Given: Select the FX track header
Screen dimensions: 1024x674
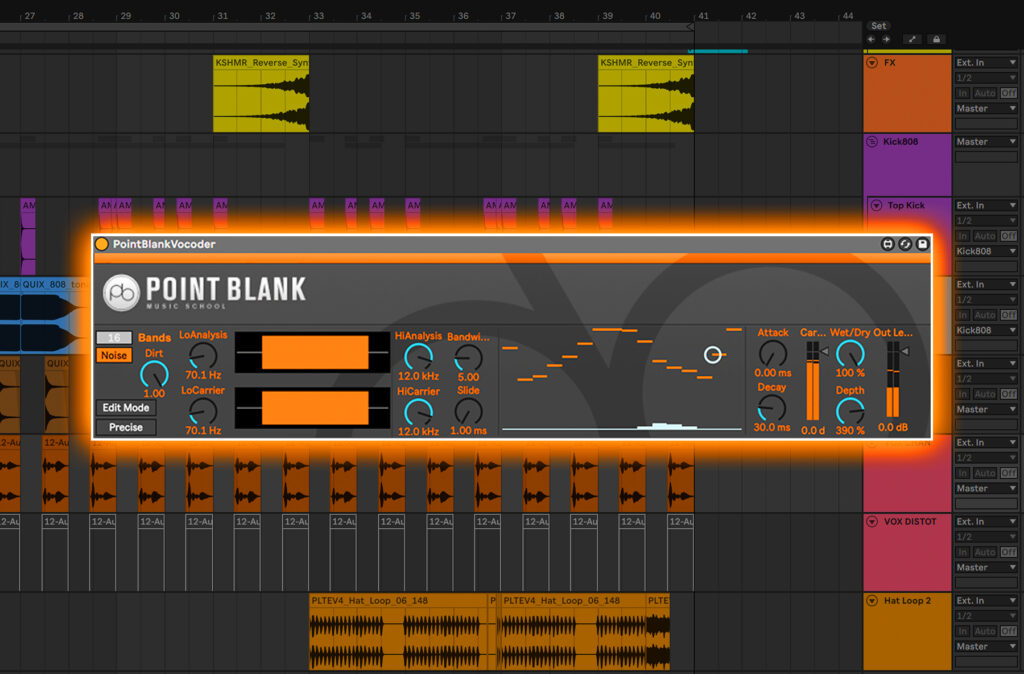Looking at the screenshot, I should click(907, 93).
